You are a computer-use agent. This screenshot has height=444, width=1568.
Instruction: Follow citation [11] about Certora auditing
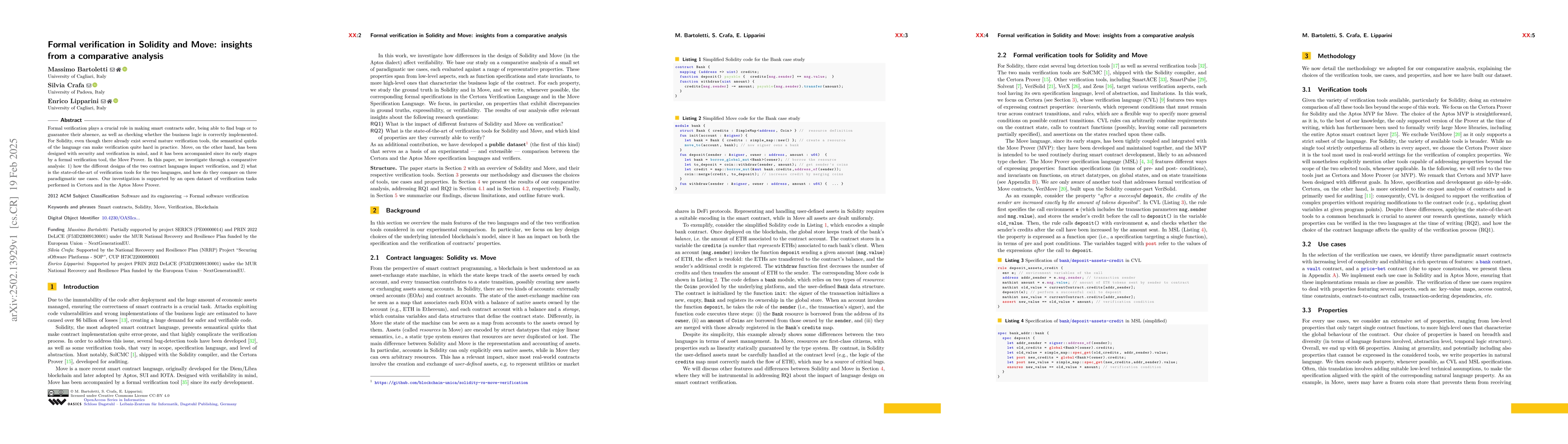[1368, 196]
